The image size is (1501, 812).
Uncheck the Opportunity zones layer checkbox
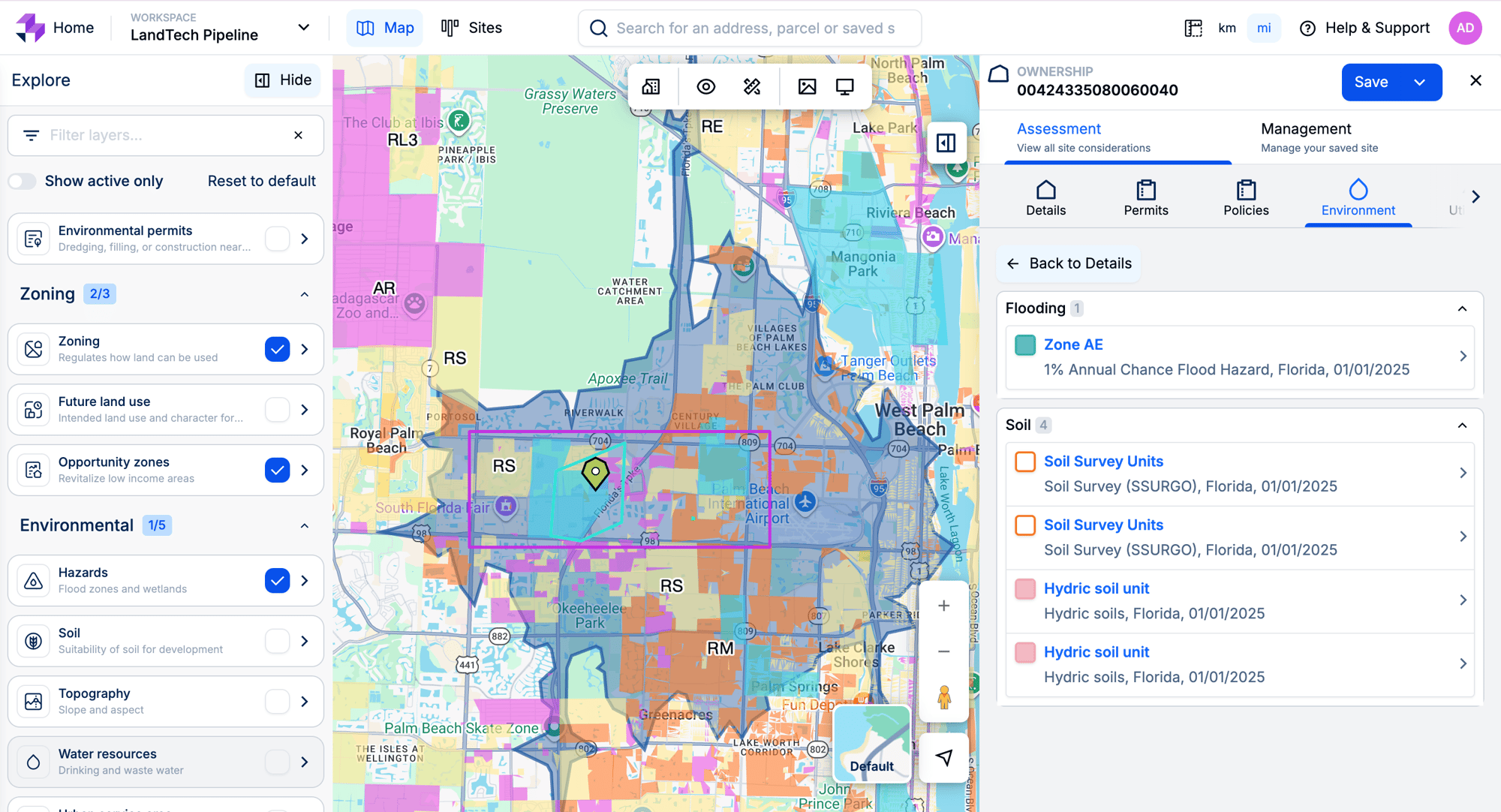(277, 470)
